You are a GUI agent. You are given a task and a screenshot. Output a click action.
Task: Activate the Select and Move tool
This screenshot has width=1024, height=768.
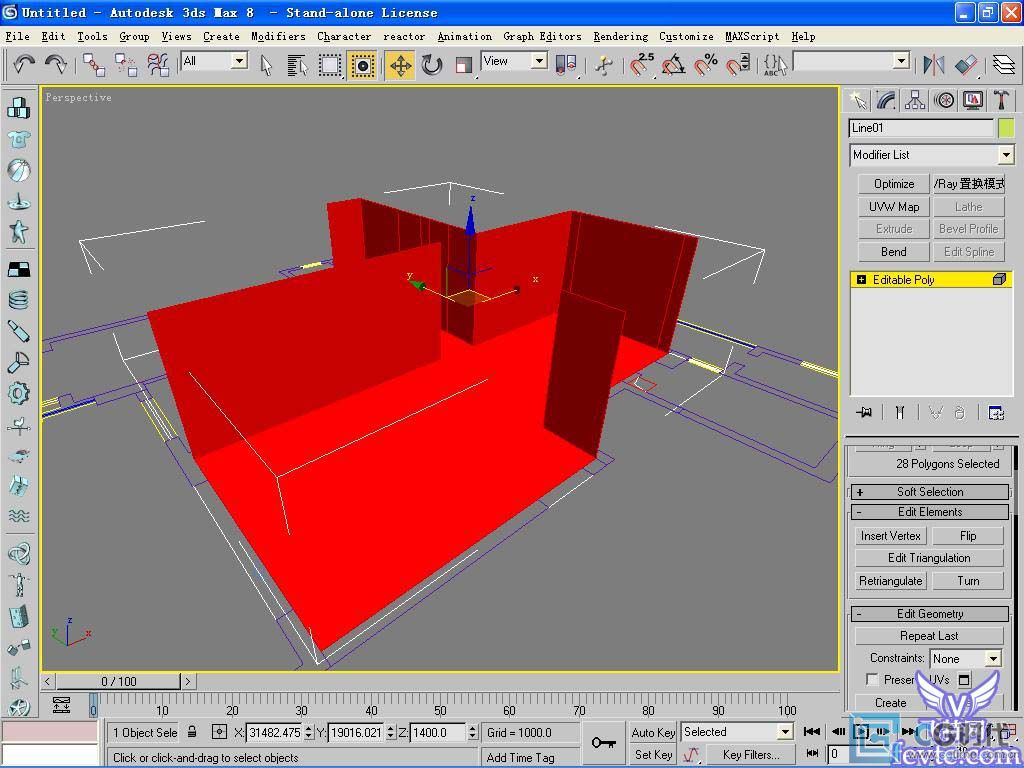[400, 65]
